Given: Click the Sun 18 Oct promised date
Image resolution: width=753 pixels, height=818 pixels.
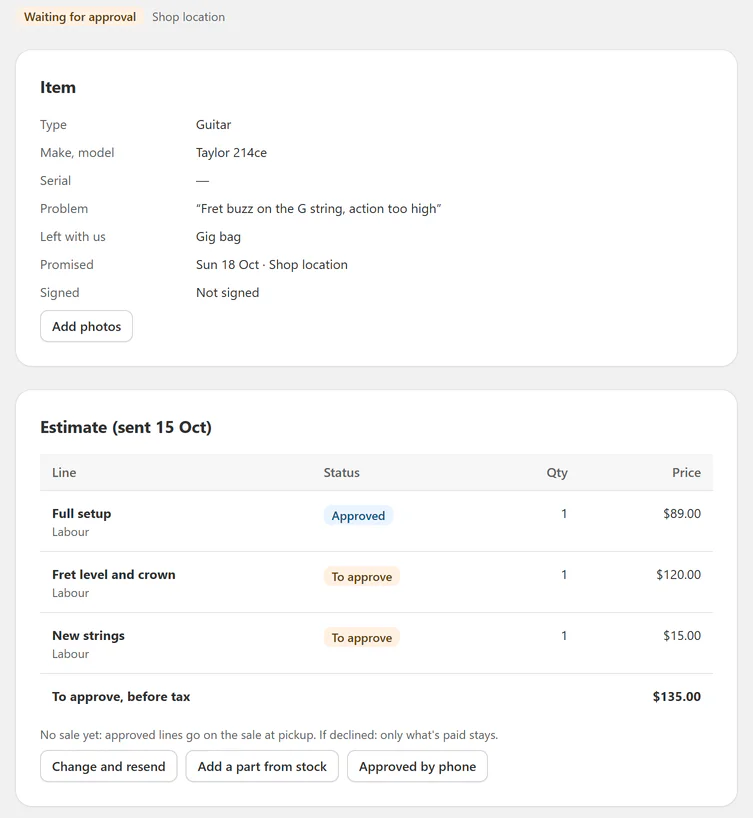Looking at the screenshot, I should tap(228, 264).
